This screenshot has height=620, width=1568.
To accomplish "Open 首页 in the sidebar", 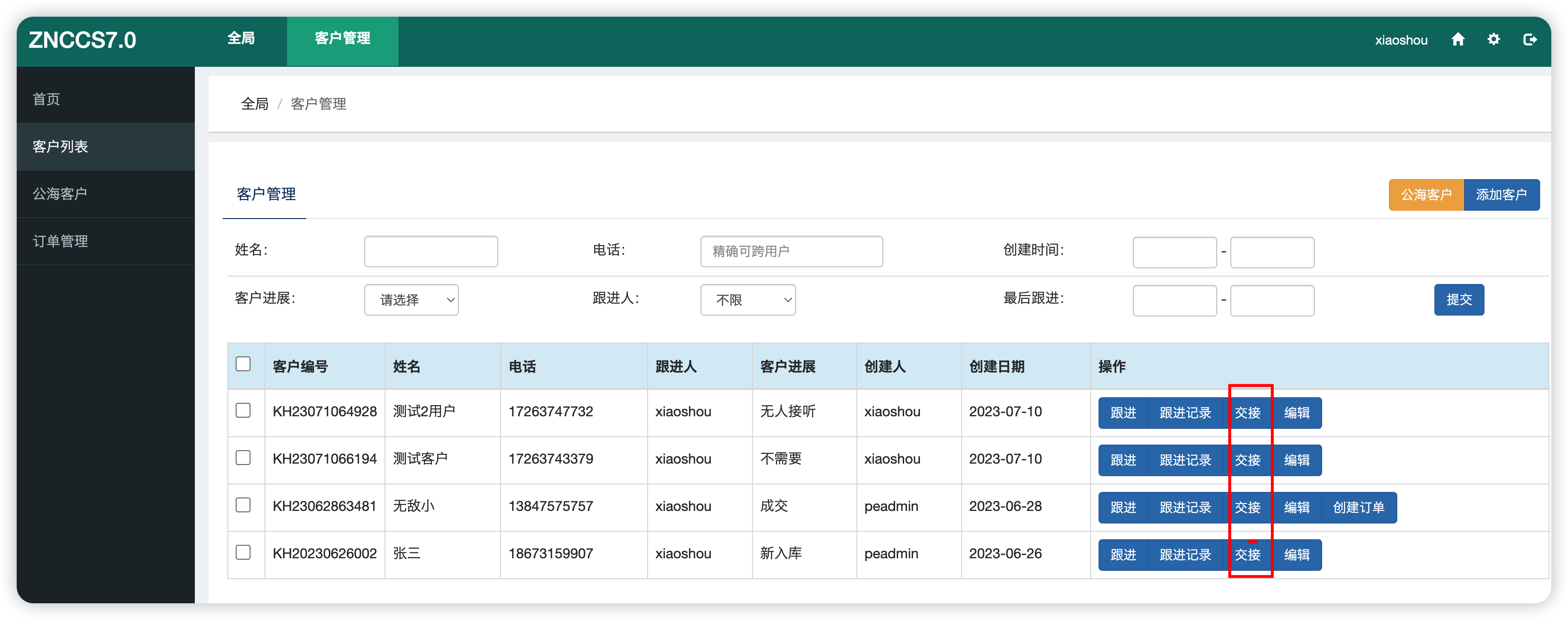I will [x=106, y=99].
